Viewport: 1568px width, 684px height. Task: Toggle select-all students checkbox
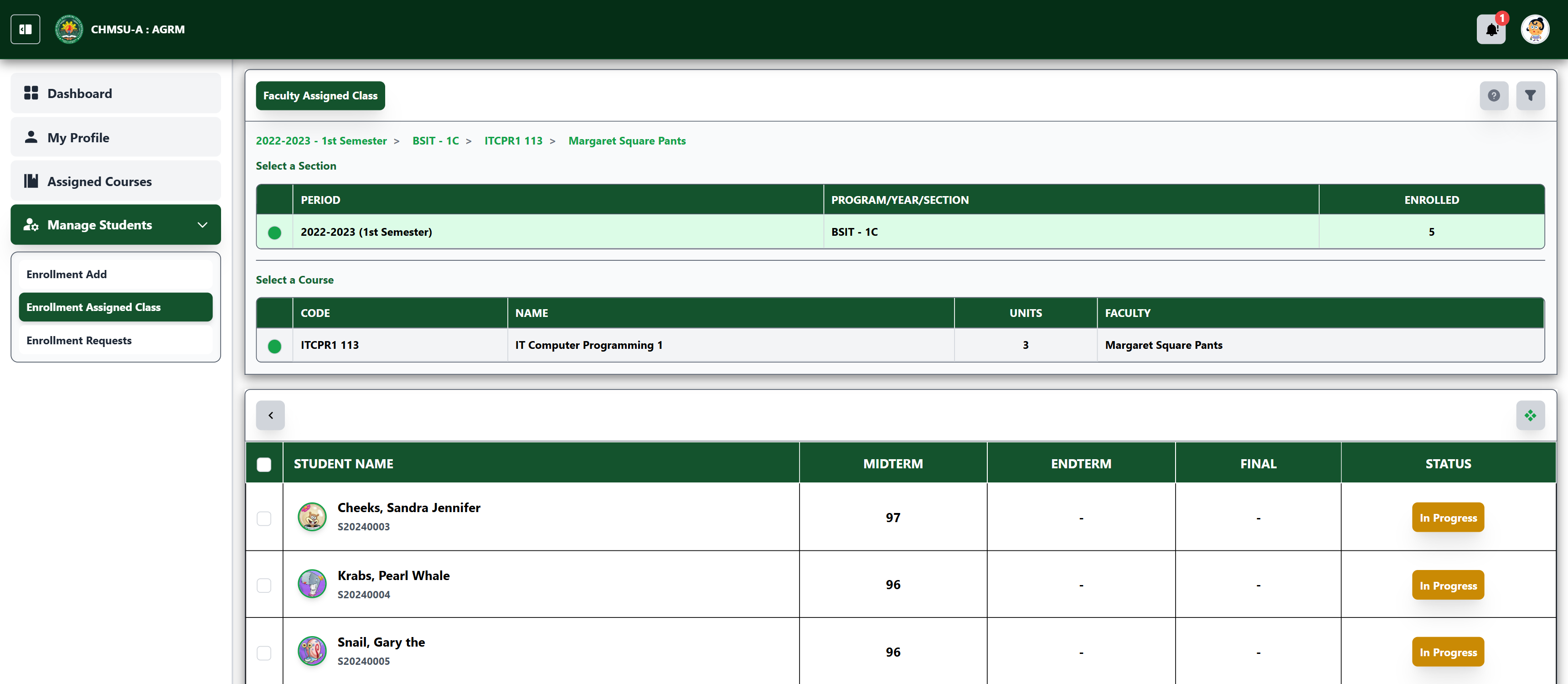point(264,465)
